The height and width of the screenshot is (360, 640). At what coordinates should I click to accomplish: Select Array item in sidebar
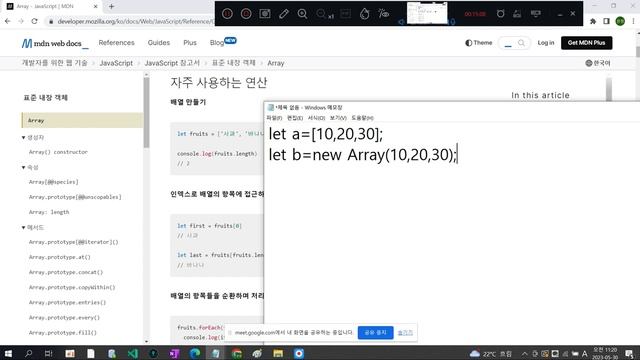click(x=82, y=120)
